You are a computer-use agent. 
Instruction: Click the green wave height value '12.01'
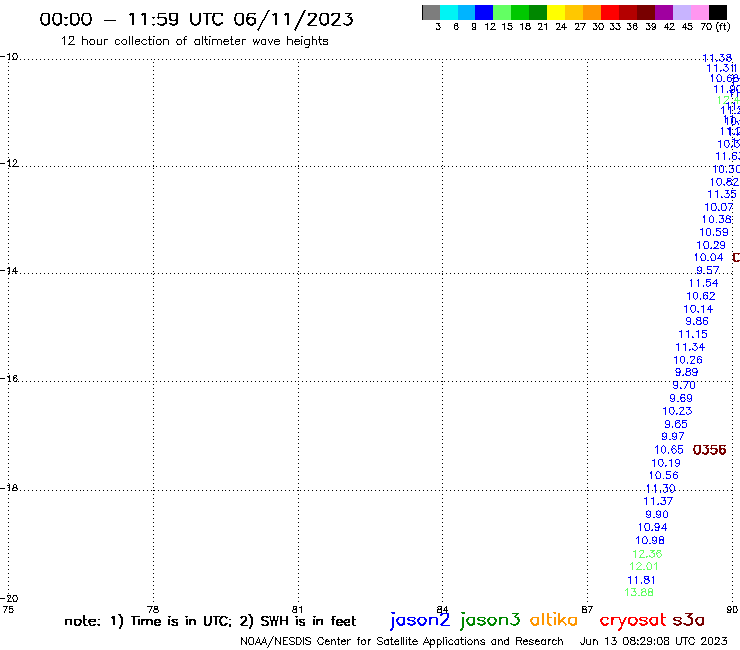click(x=644, y=566)
